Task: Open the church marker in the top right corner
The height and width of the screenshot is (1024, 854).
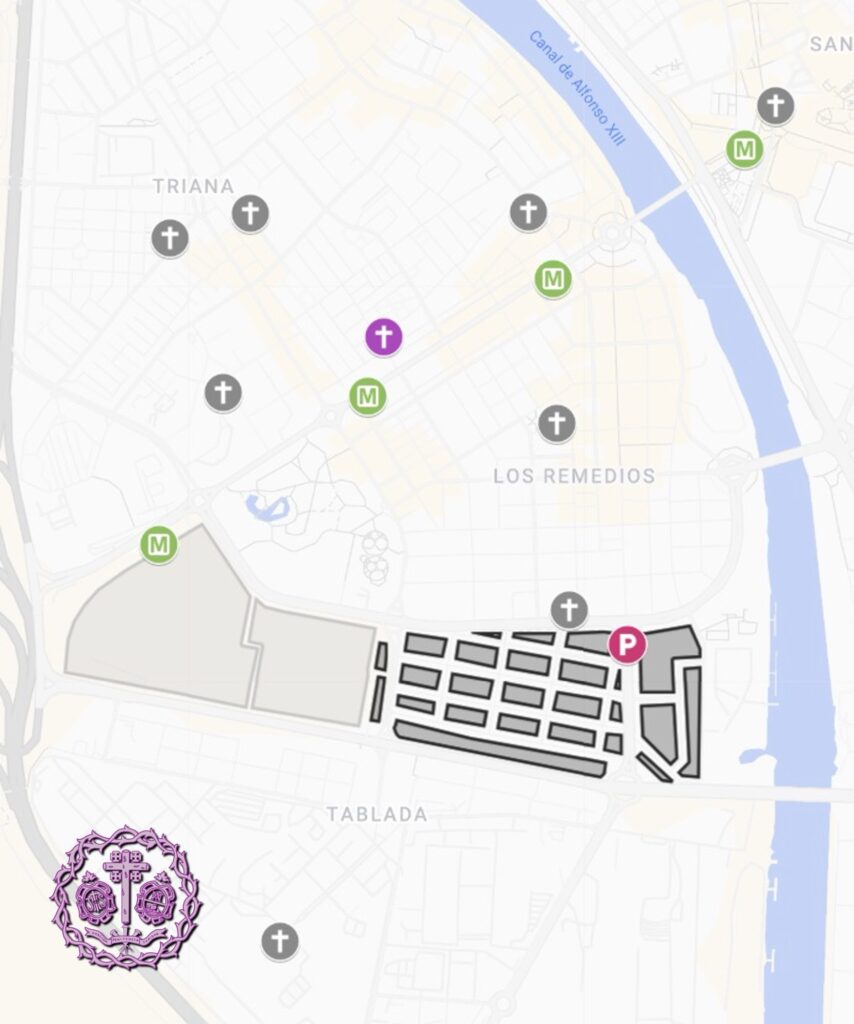Action: pos(776,106)
